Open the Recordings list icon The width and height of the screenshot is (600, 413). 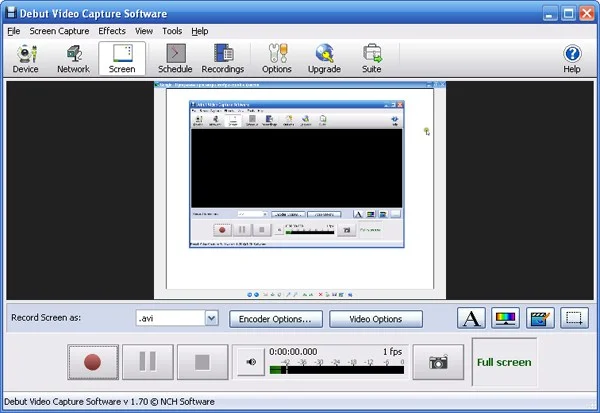pos(223,59)
